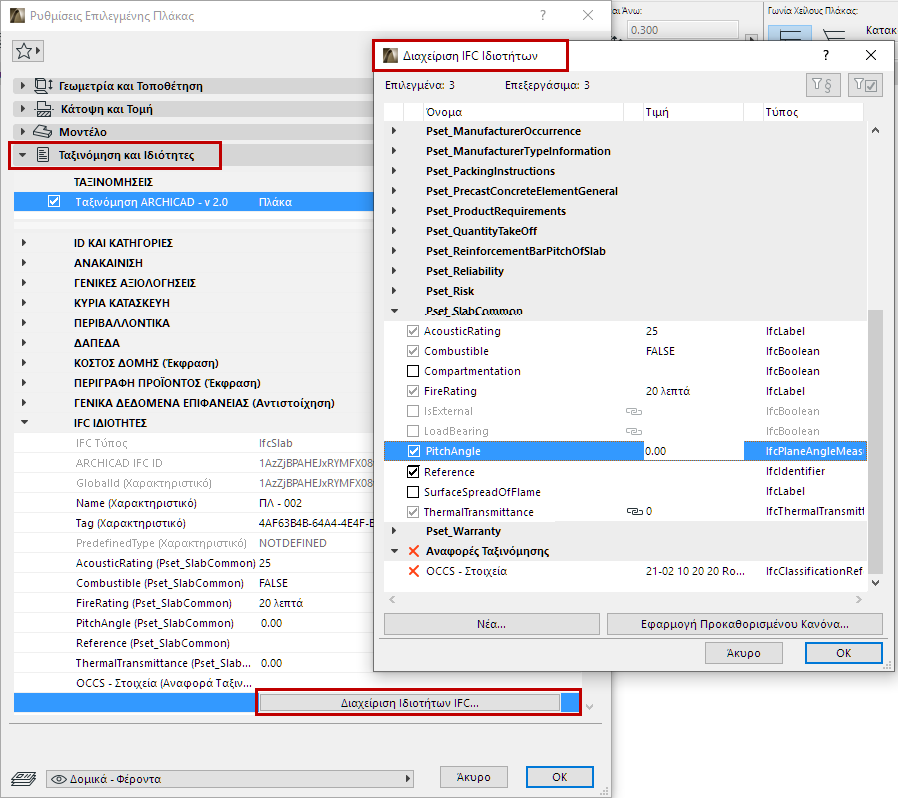Screen dimensions: 898x798
Task: Enable the Compartmentation checkbox
Action: 412,371
